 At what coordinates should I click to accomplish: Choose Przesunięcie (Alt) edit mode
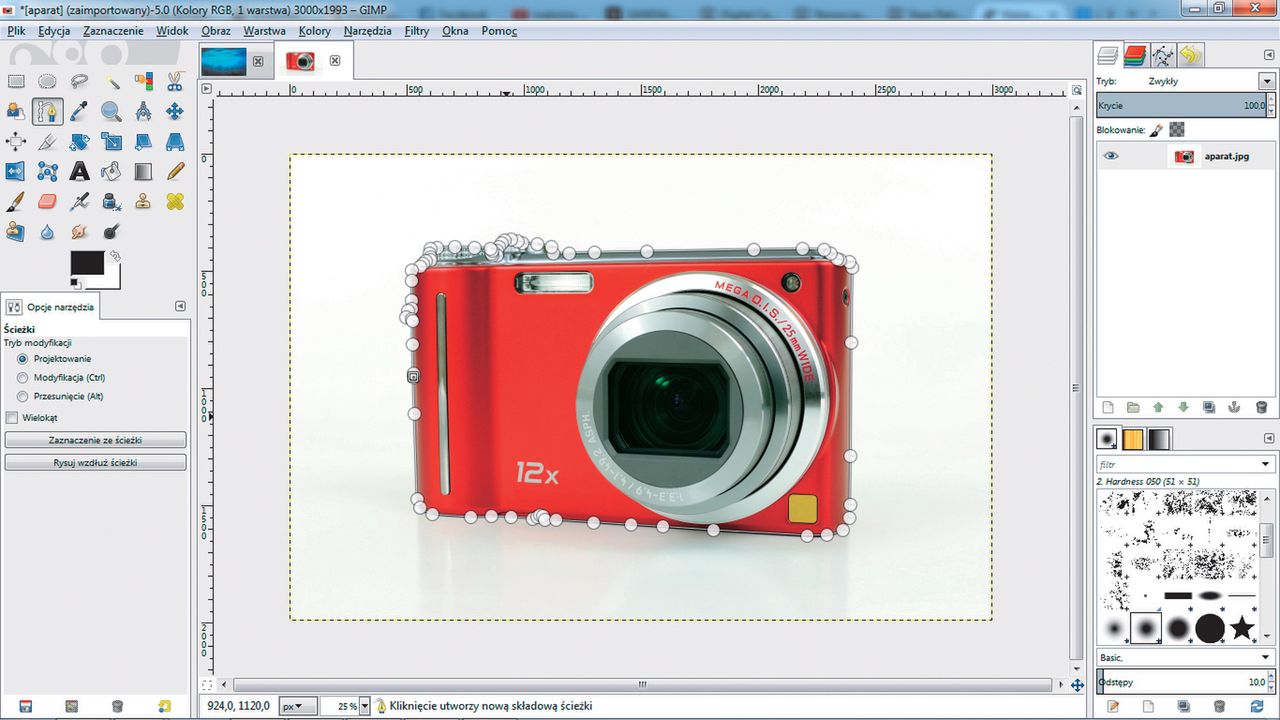[x=22, y=397]
